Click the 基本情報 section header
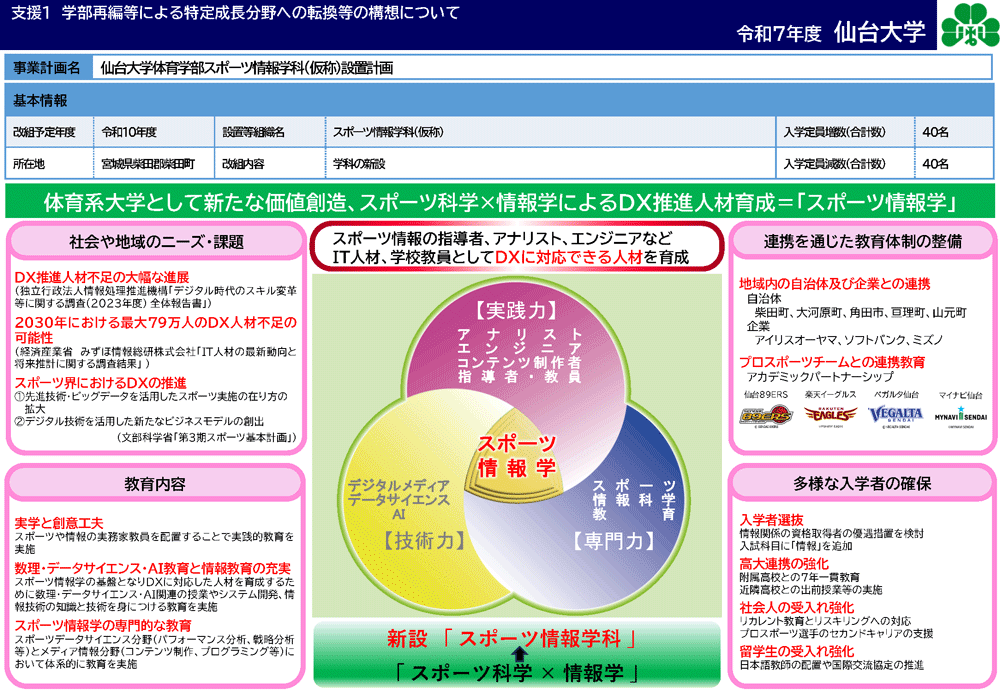This screenshot has height=692, width=1000. (x=41, y=101)
